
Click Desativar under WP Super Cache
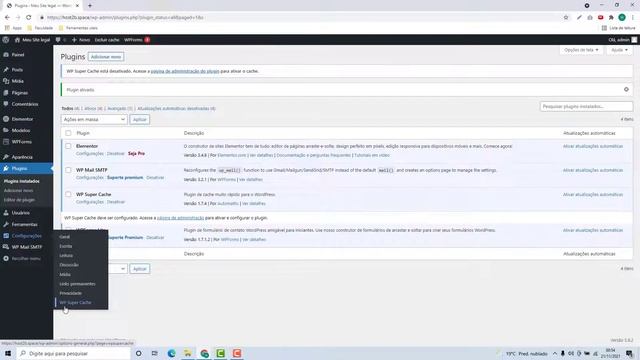(x=116, y=202)
